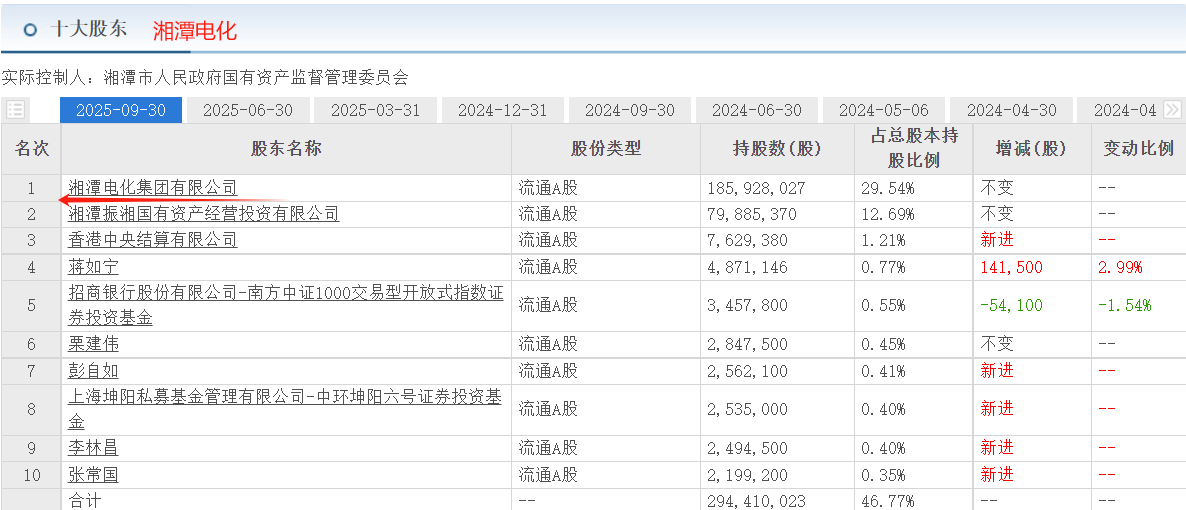
Task: Open the 2024-06-30 date tab
Action: point(756,110)
